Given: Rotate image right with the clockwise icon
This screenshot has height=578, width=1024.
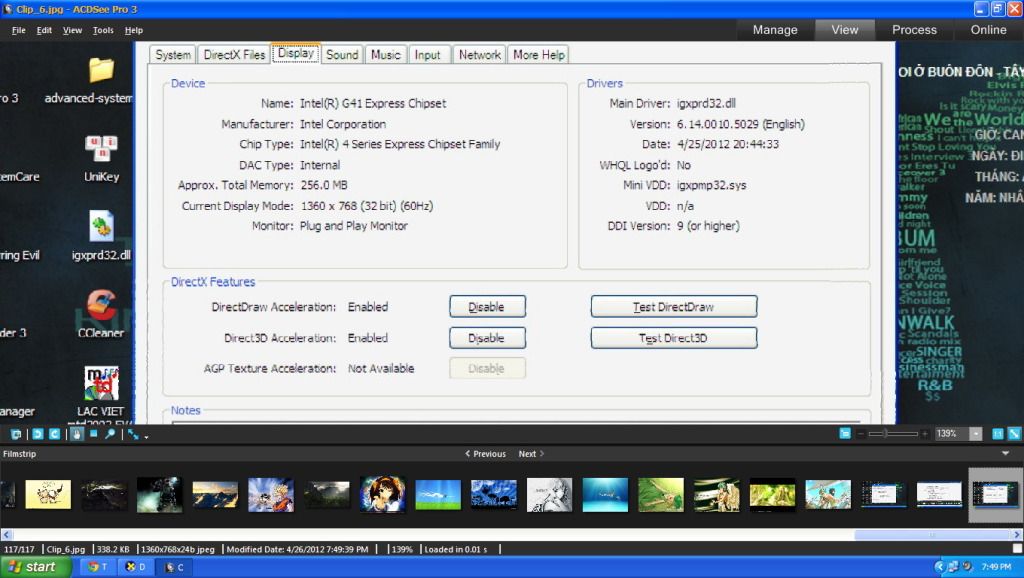Looking at the screenshot, I should pyautogui.click(x=55, y=434).
